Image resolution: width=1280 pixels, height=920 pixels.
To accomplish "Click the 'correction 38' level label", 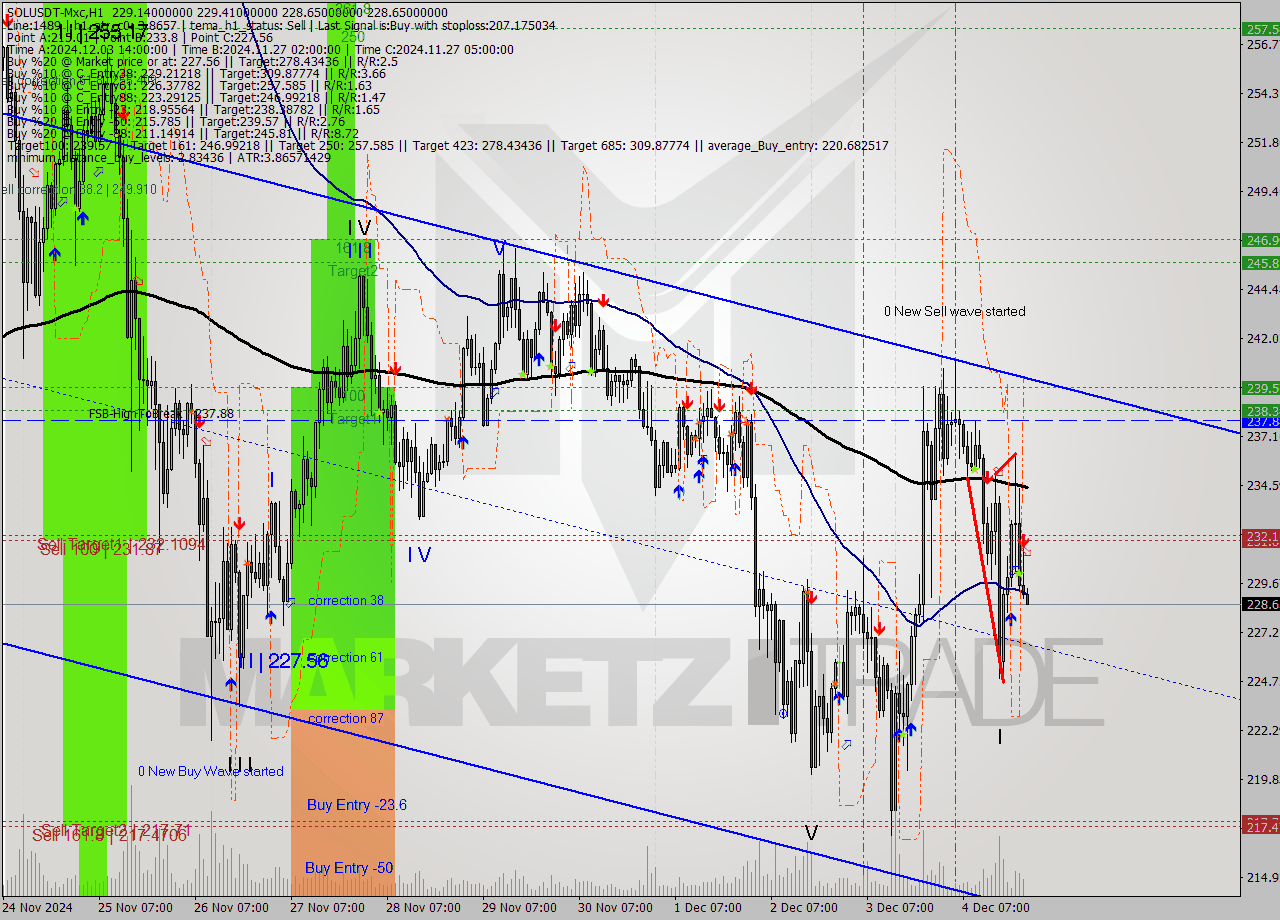I will [346, 600].
